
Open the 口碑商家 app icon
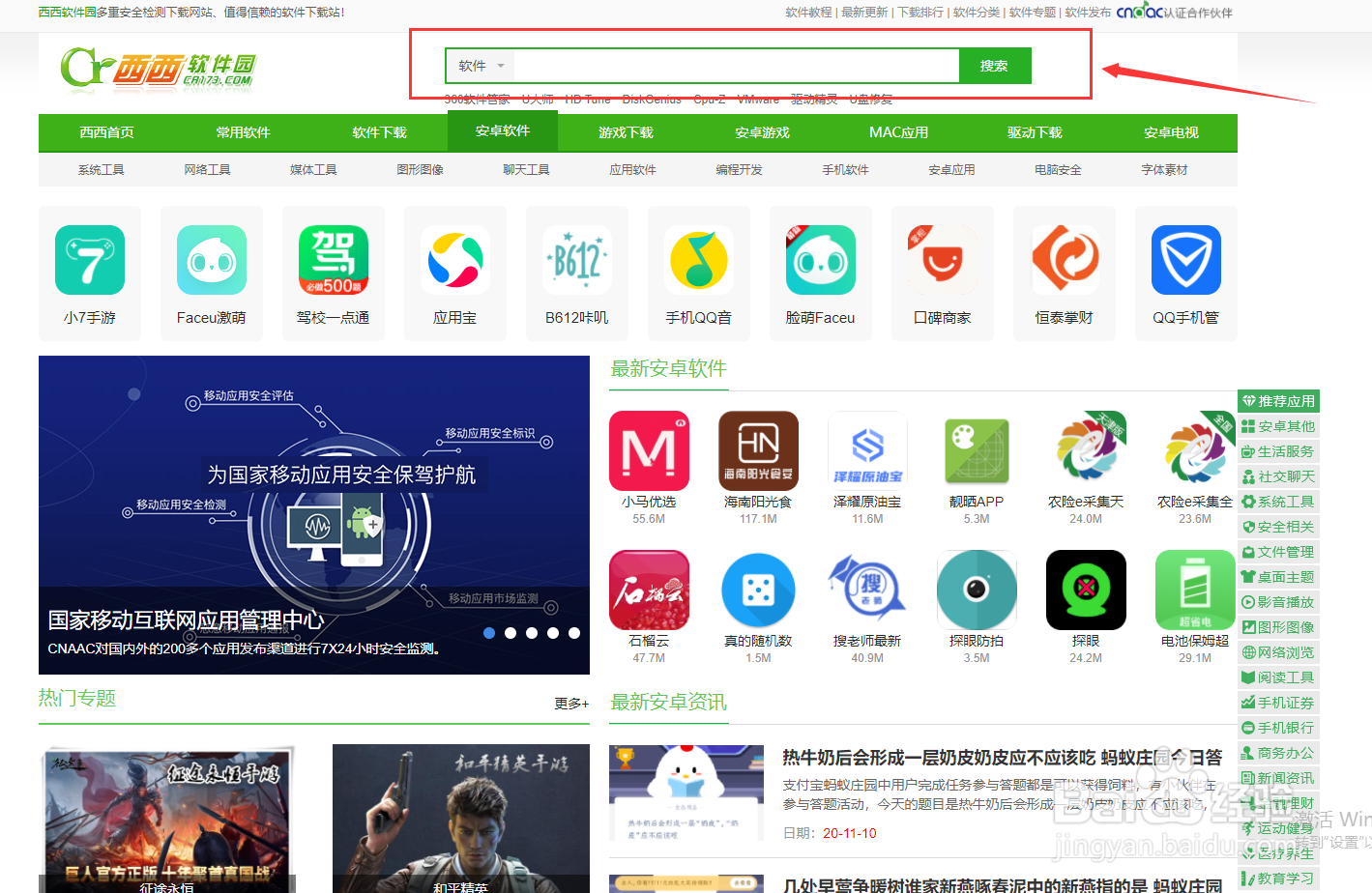943,260
